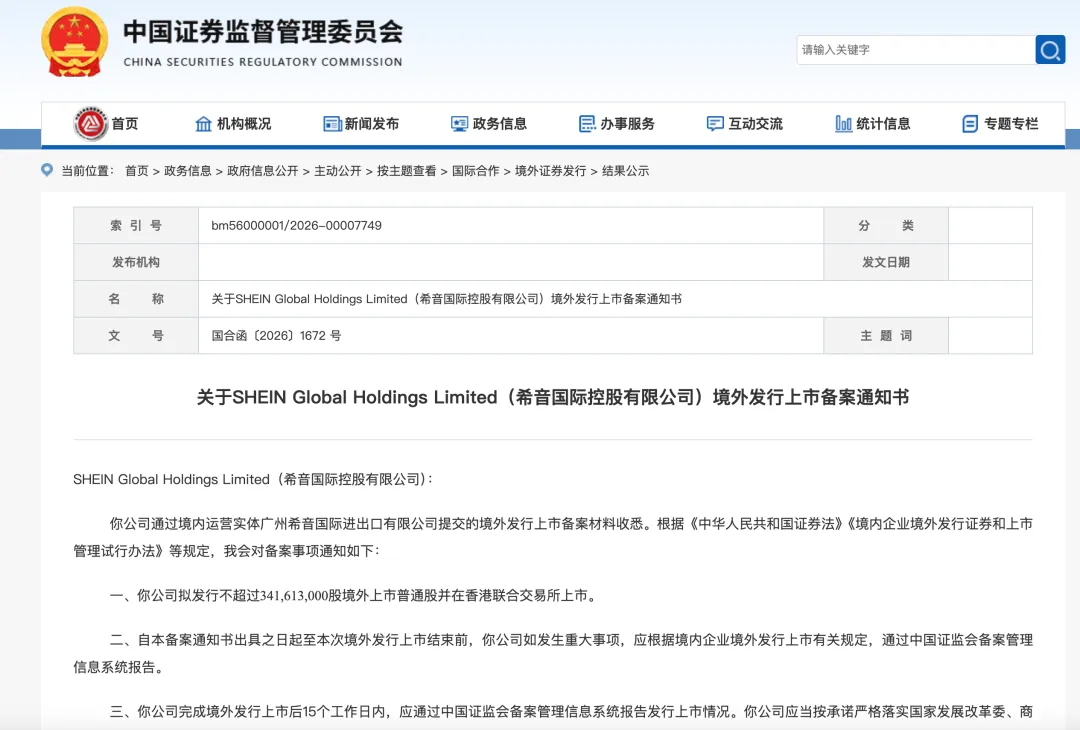Click the building icon beside 机构概况

[203, 124]
